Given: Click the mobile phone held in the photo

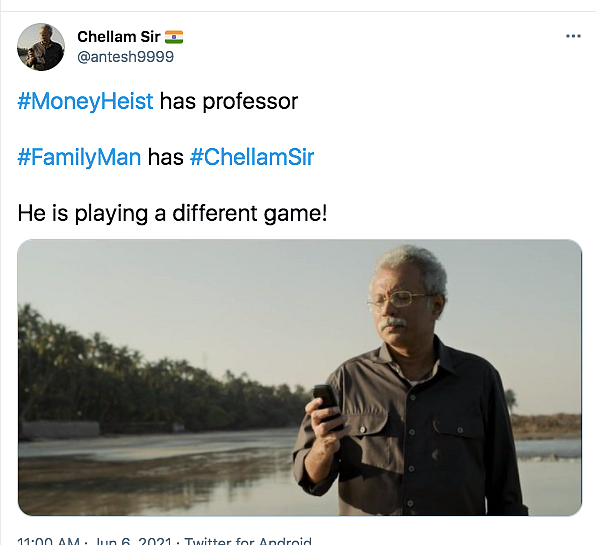Looking at the screenshot, I should coord(328,406).
